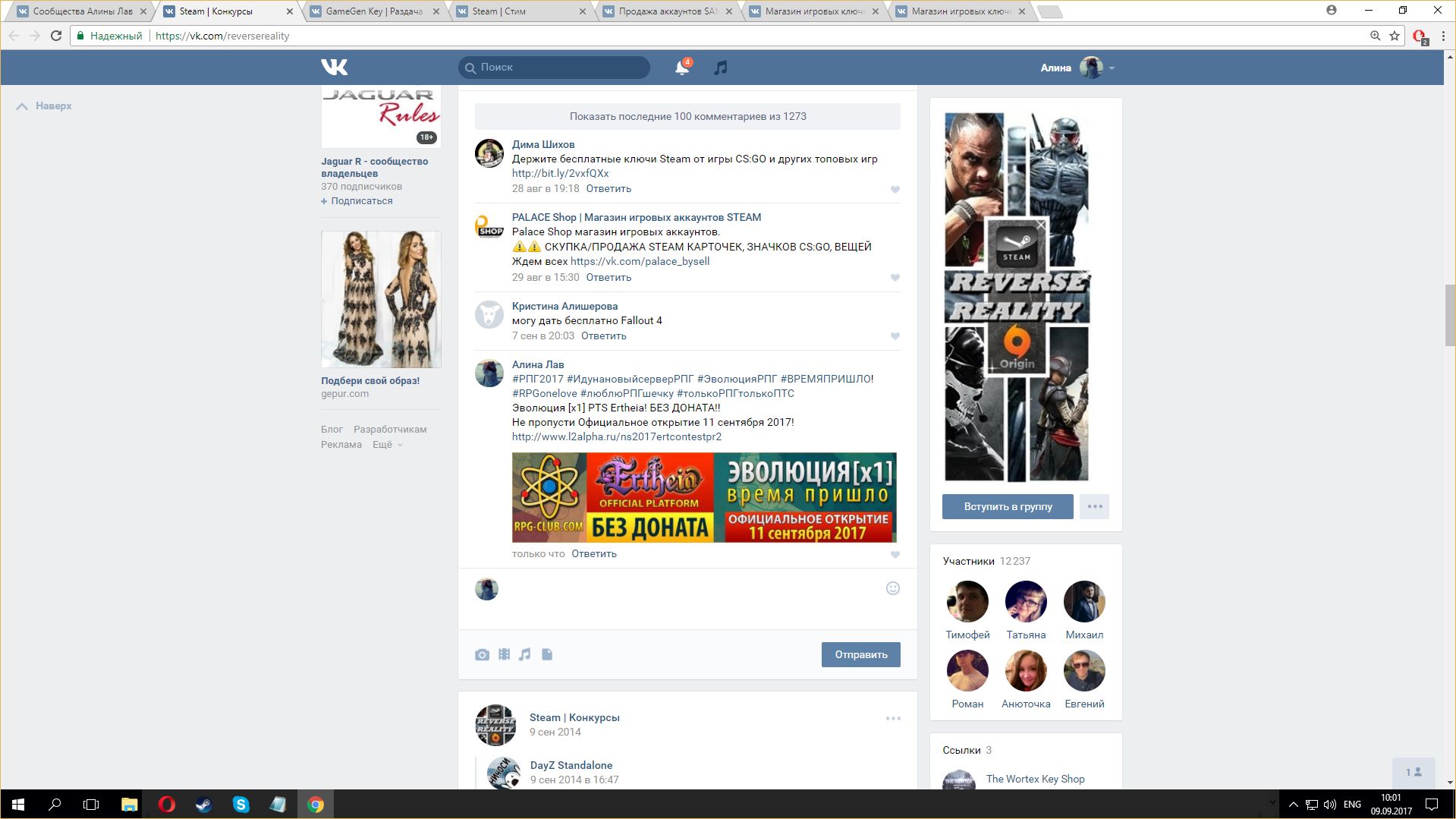
Task: Subscribe to Jaguar R via Подписаться
Action: pos(357,201)
